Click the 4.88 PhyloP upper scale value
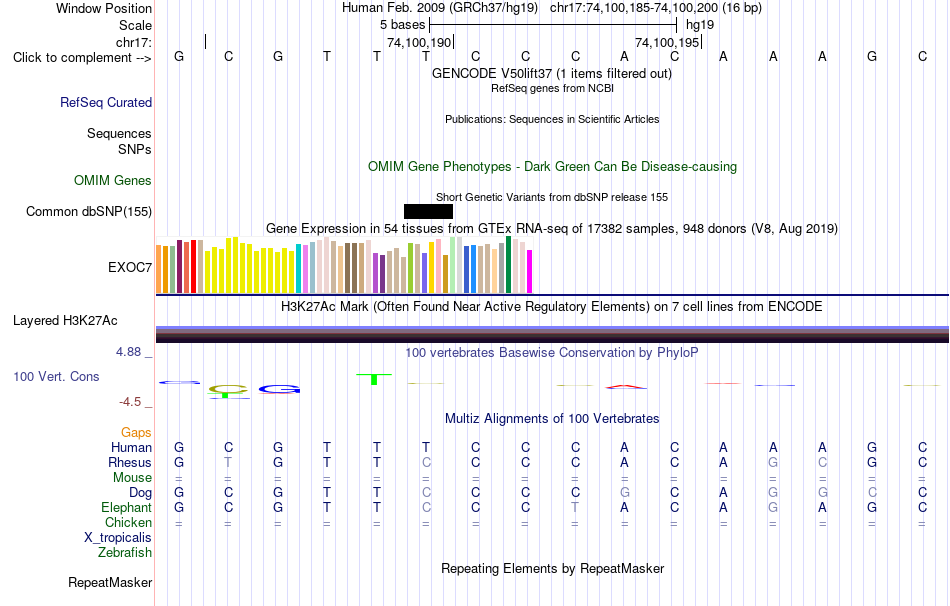The height and width of the screenshot is (606, 950). [x=128, y=352]
